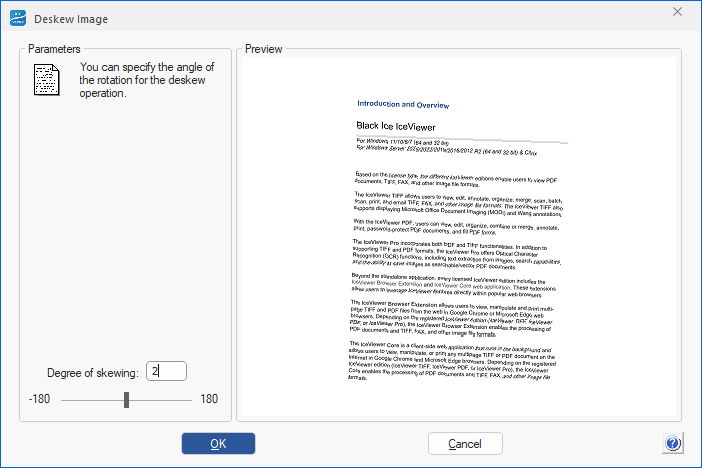Close the Deskew Image dialog

(677, 12)
